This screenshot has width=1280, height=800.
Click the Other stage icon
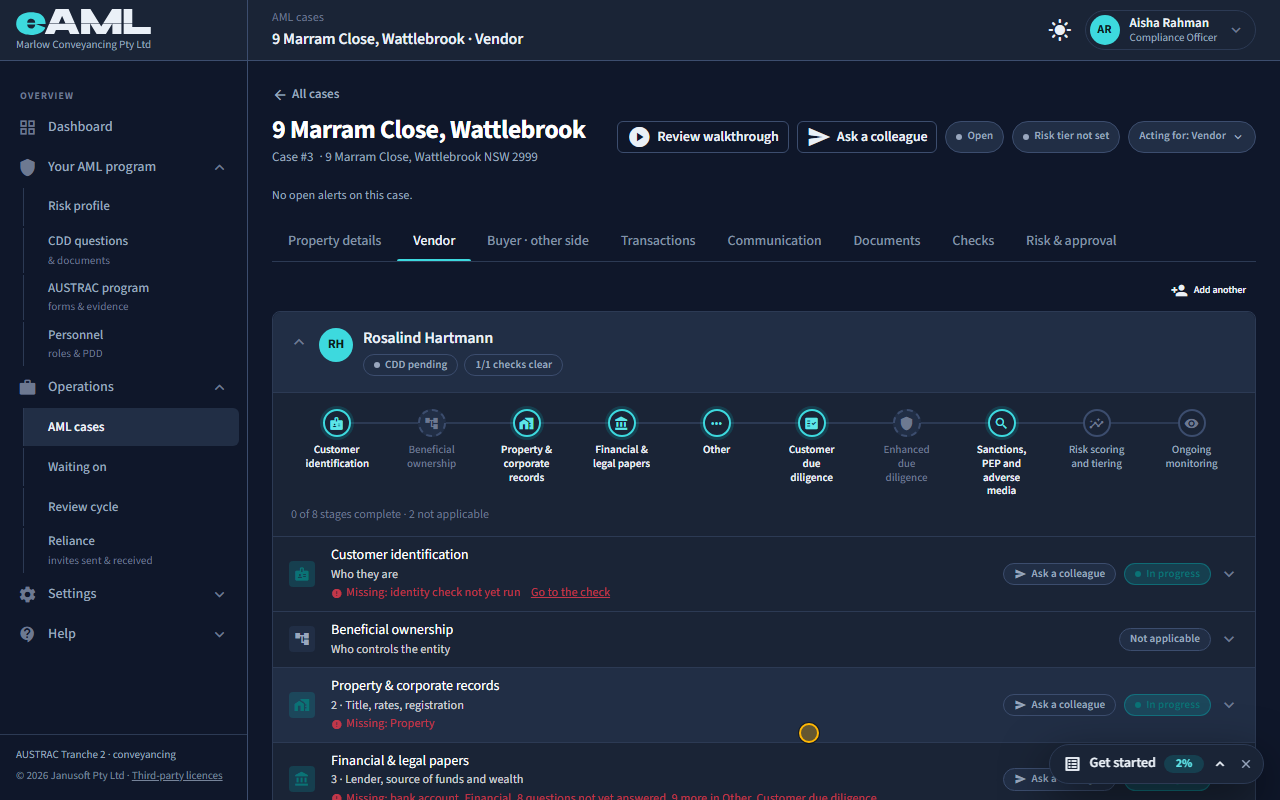point(717,423)
